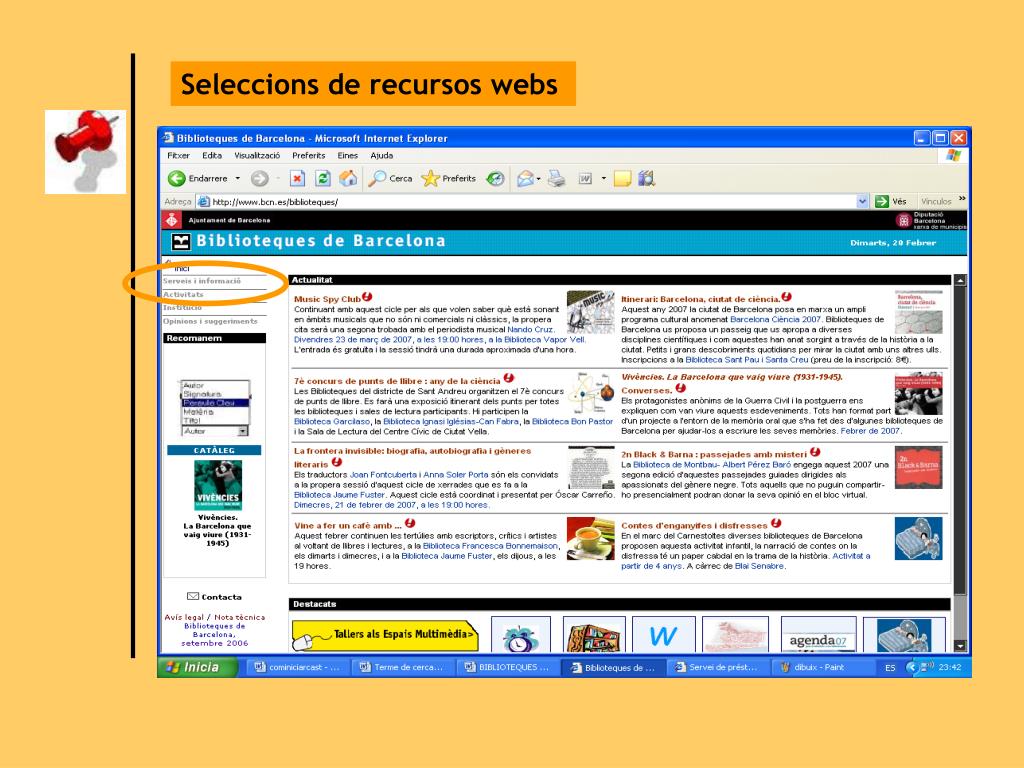Open Avís legal footer link
The height and width of the screenshot is (768, 1024).
184,616
